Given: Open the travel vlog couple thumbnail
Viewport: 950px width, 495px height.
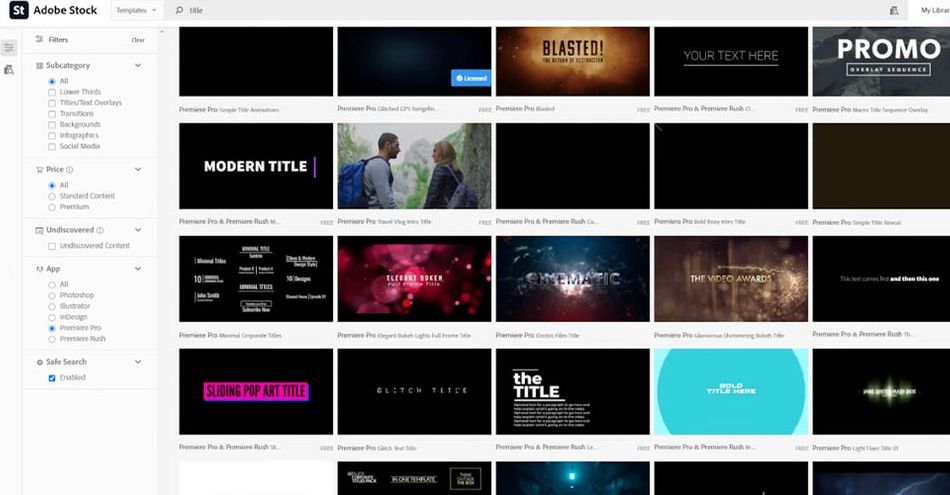Looking at the screenshot, I should click(x=414, y=166).
